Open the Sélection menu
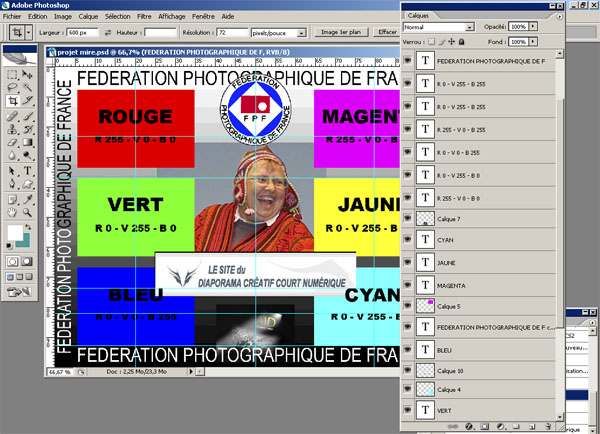 pyautogui.click(x=117, y=16)
